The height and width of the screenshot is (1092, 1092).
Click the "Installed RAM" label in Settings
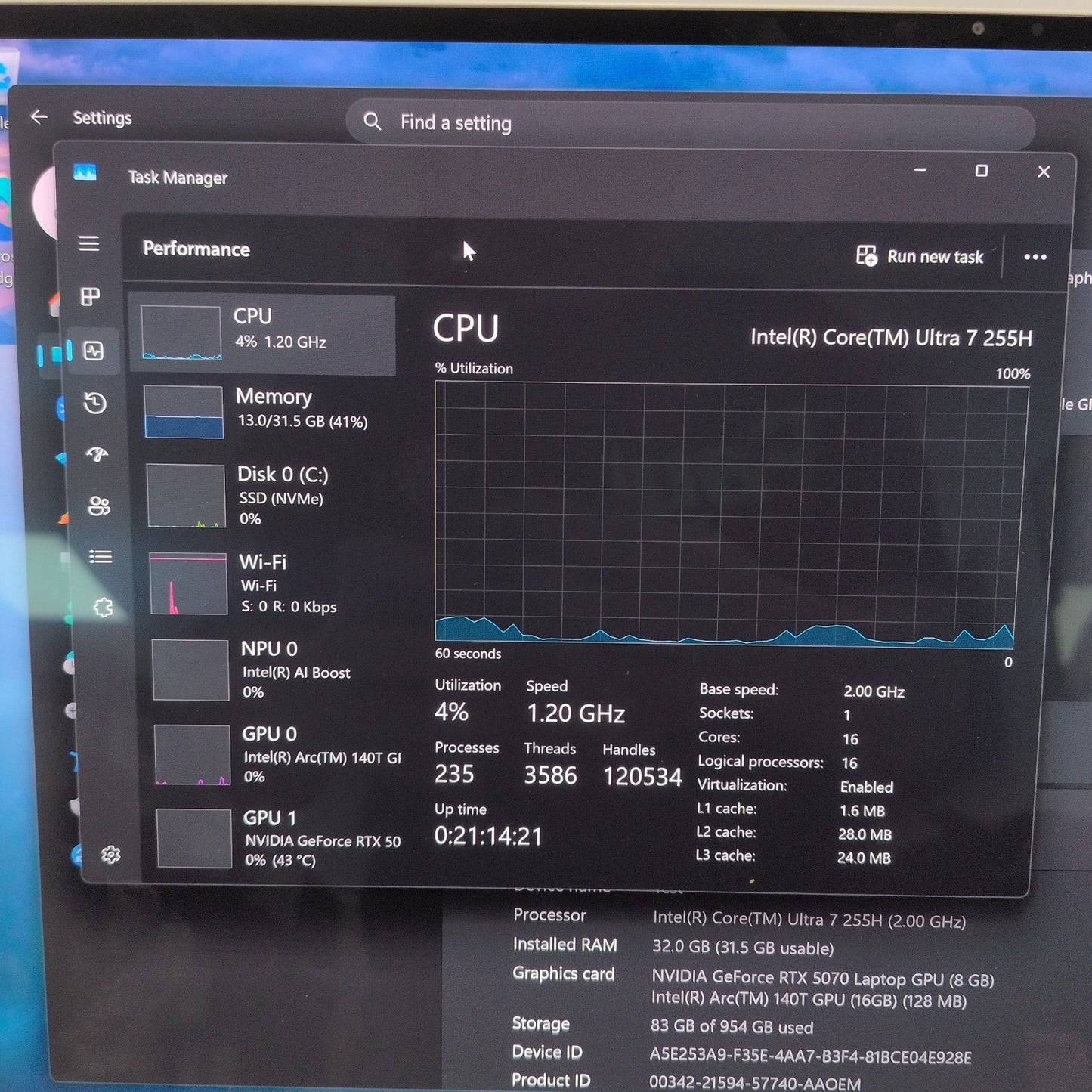coord(565,945)
